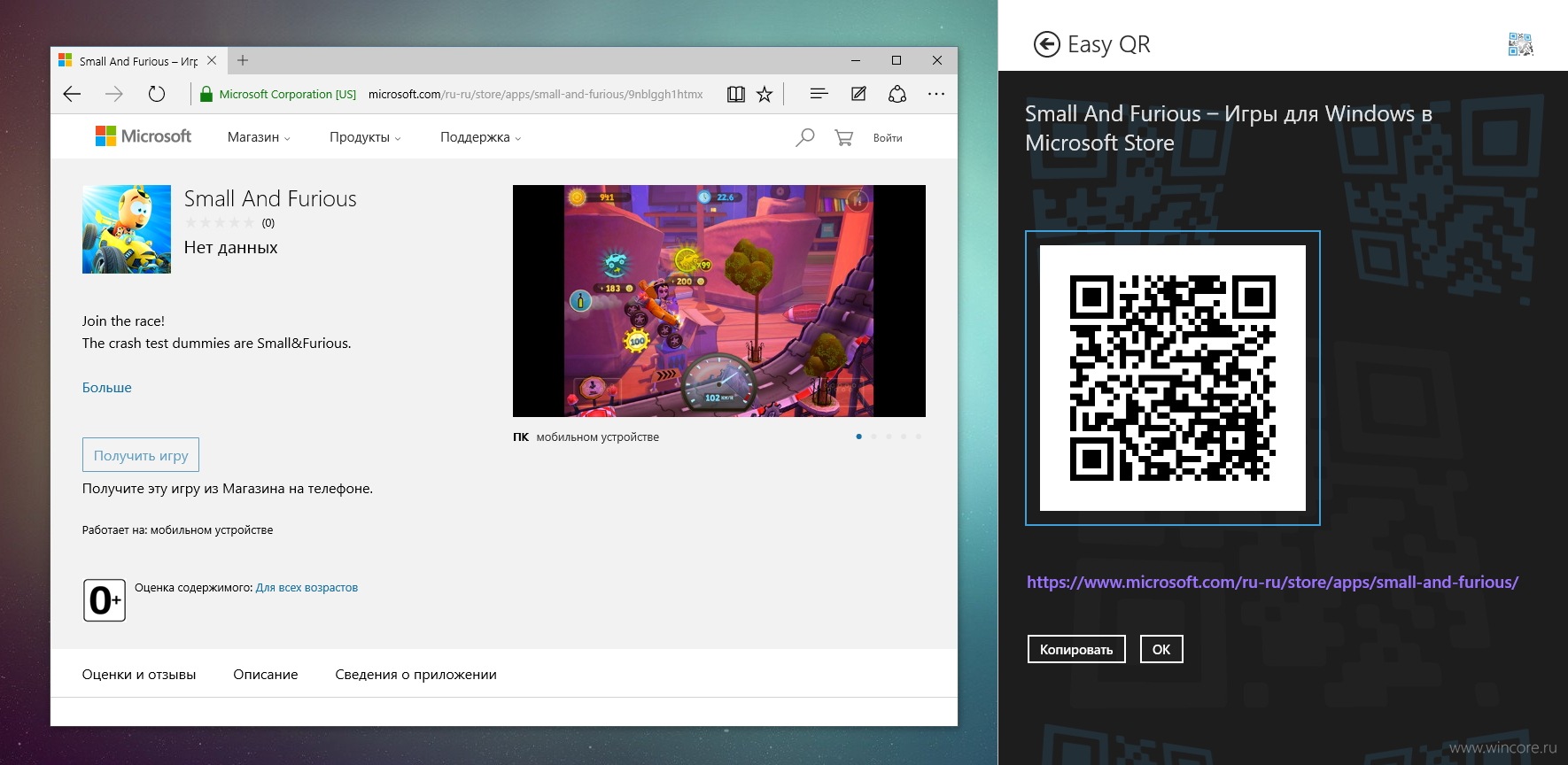Maximize the Edge browser window

click(x=897, y=60)
